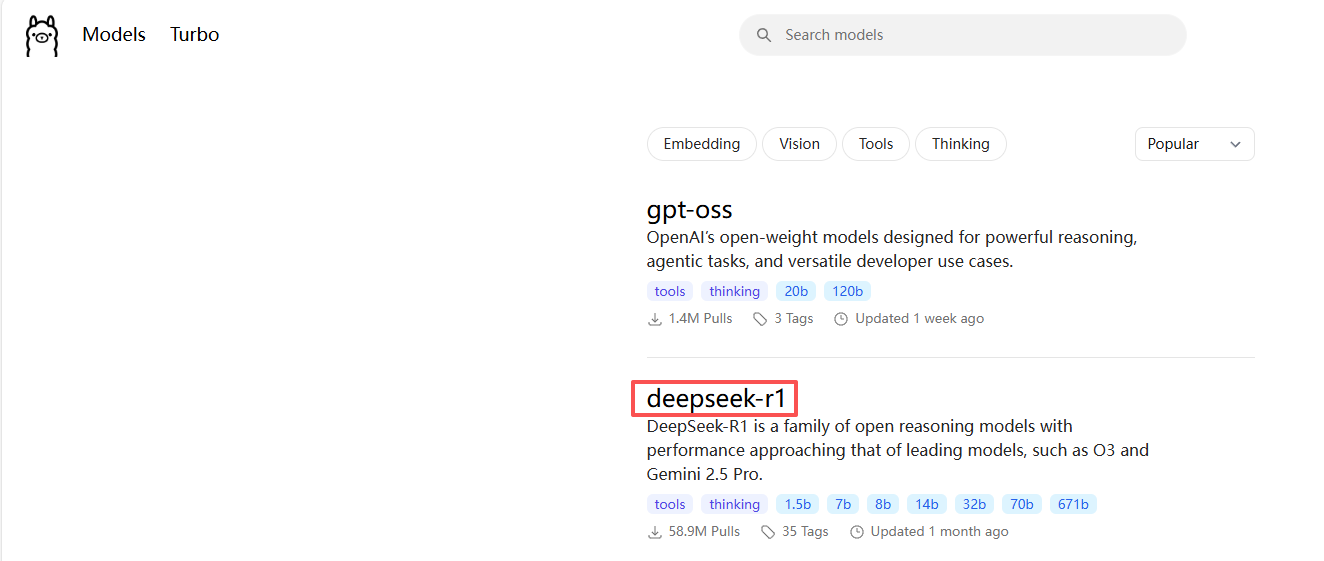Click the 3 Tags text

[795, 319]
